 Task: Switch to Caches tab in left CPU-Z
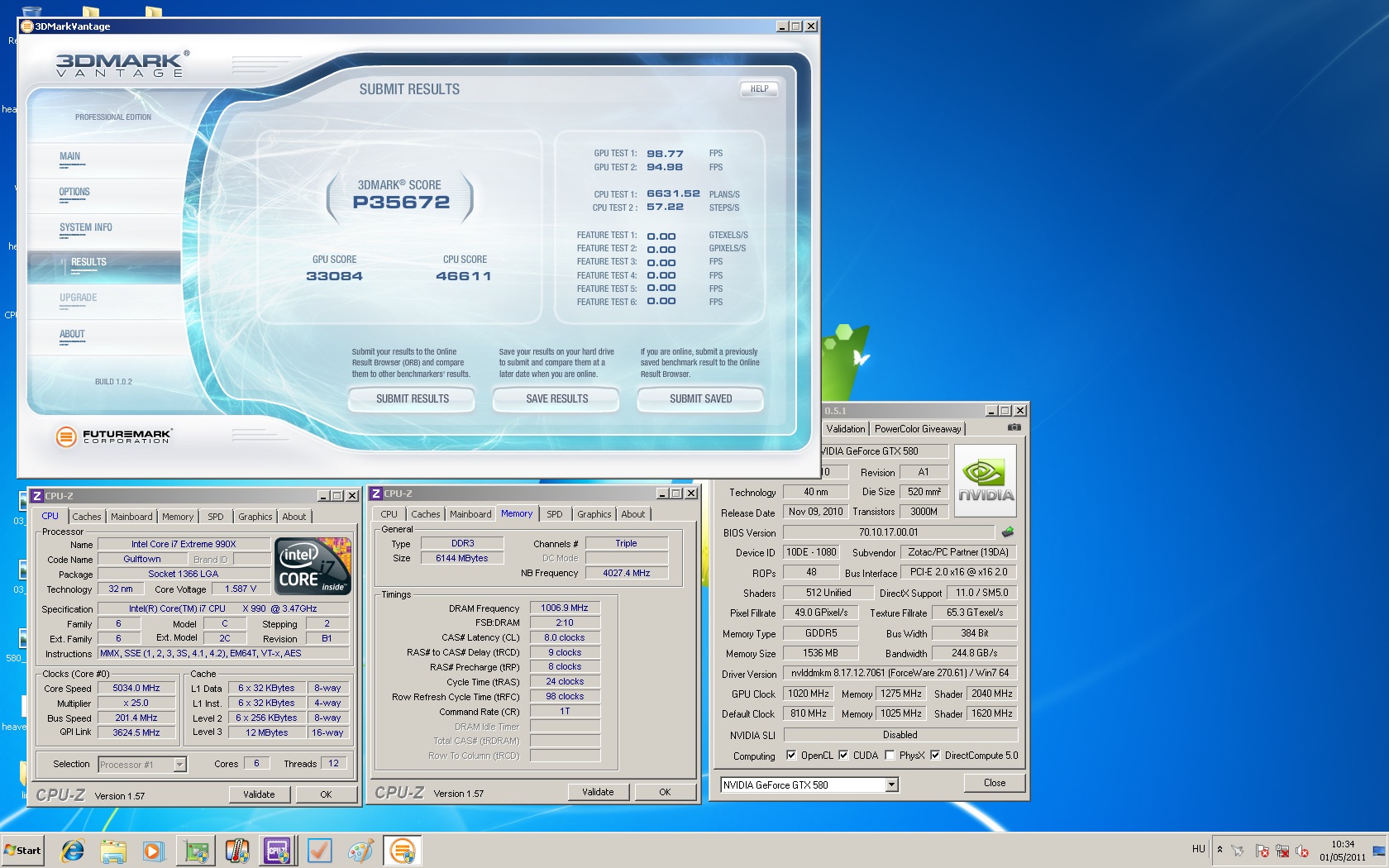[x=86, y=517]
